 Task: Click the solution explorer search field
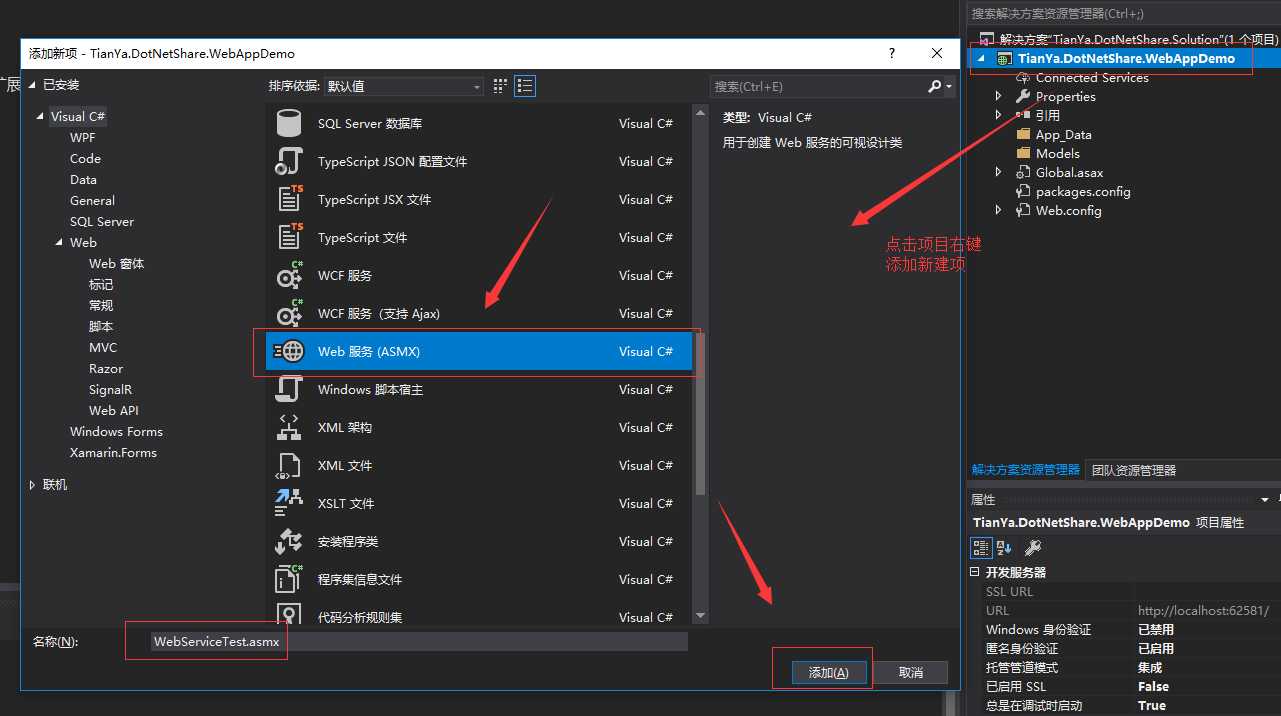tap(1123, 13)
